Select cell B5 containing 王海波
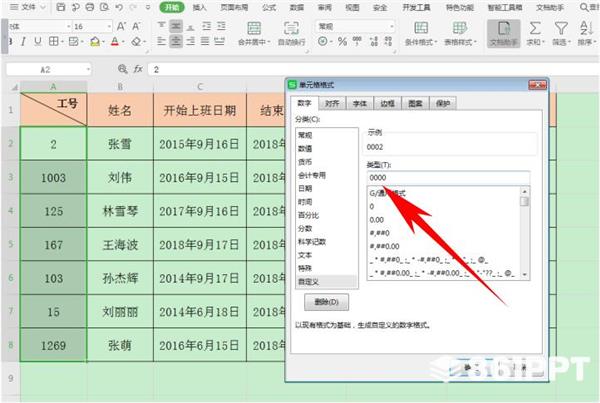 click(120, 244)
